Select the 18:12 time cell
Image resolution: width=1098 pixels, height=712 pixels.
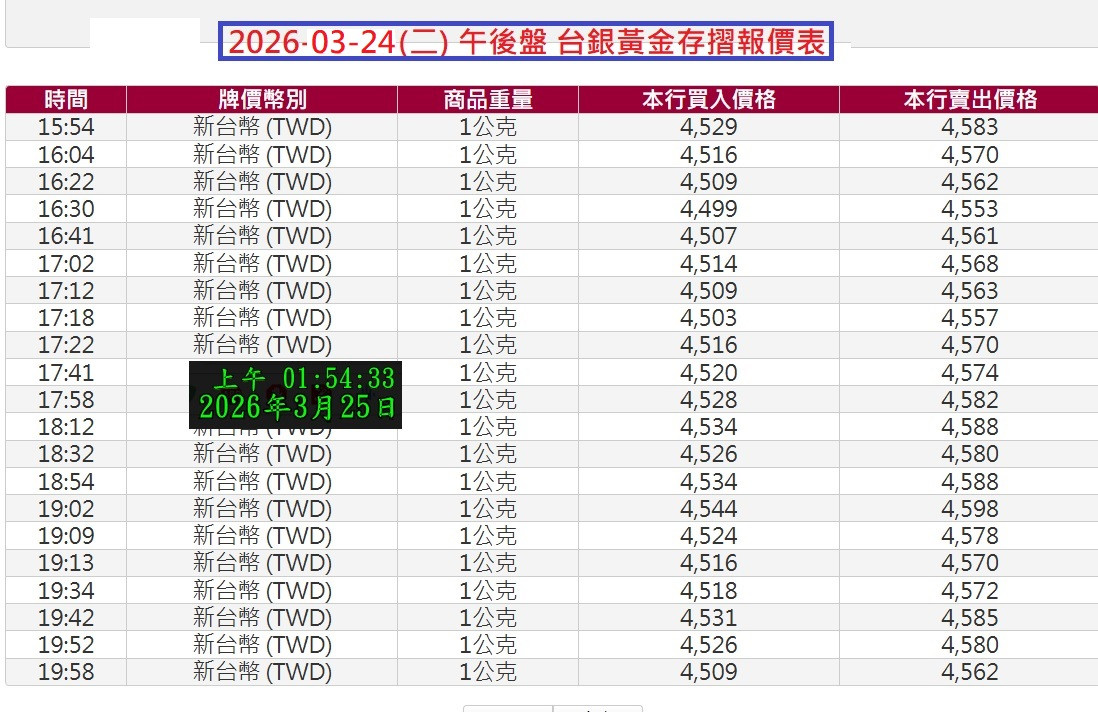tap(66, 426)
